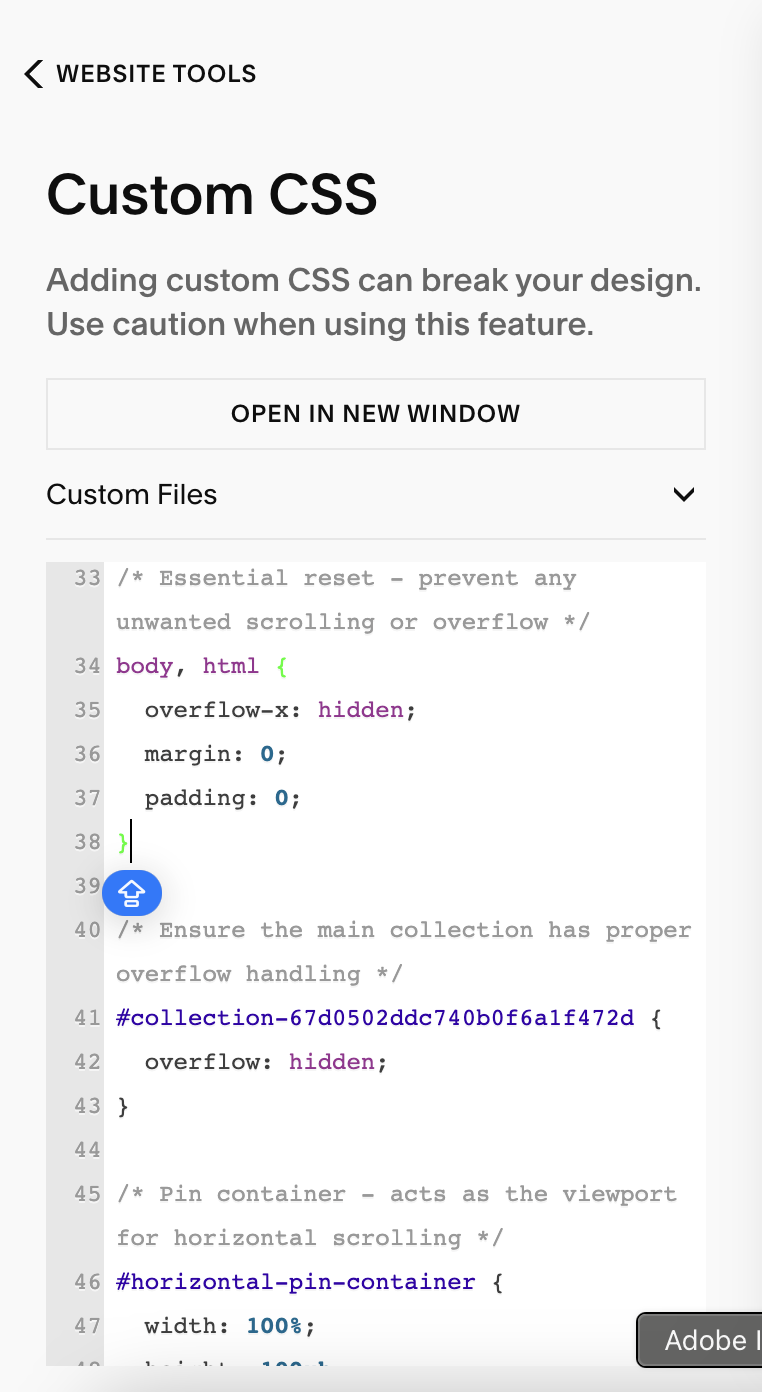The image size is (762, 1392).
Task: Click empty line 44 in editor
Action: (400, 1150)
